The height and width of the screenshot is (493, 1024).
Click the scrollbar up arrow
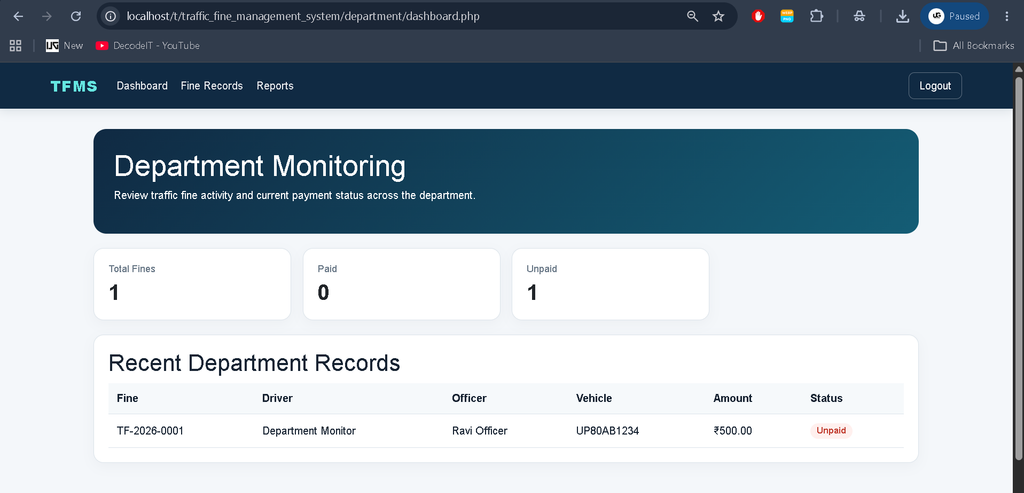tap(1018, 69)
